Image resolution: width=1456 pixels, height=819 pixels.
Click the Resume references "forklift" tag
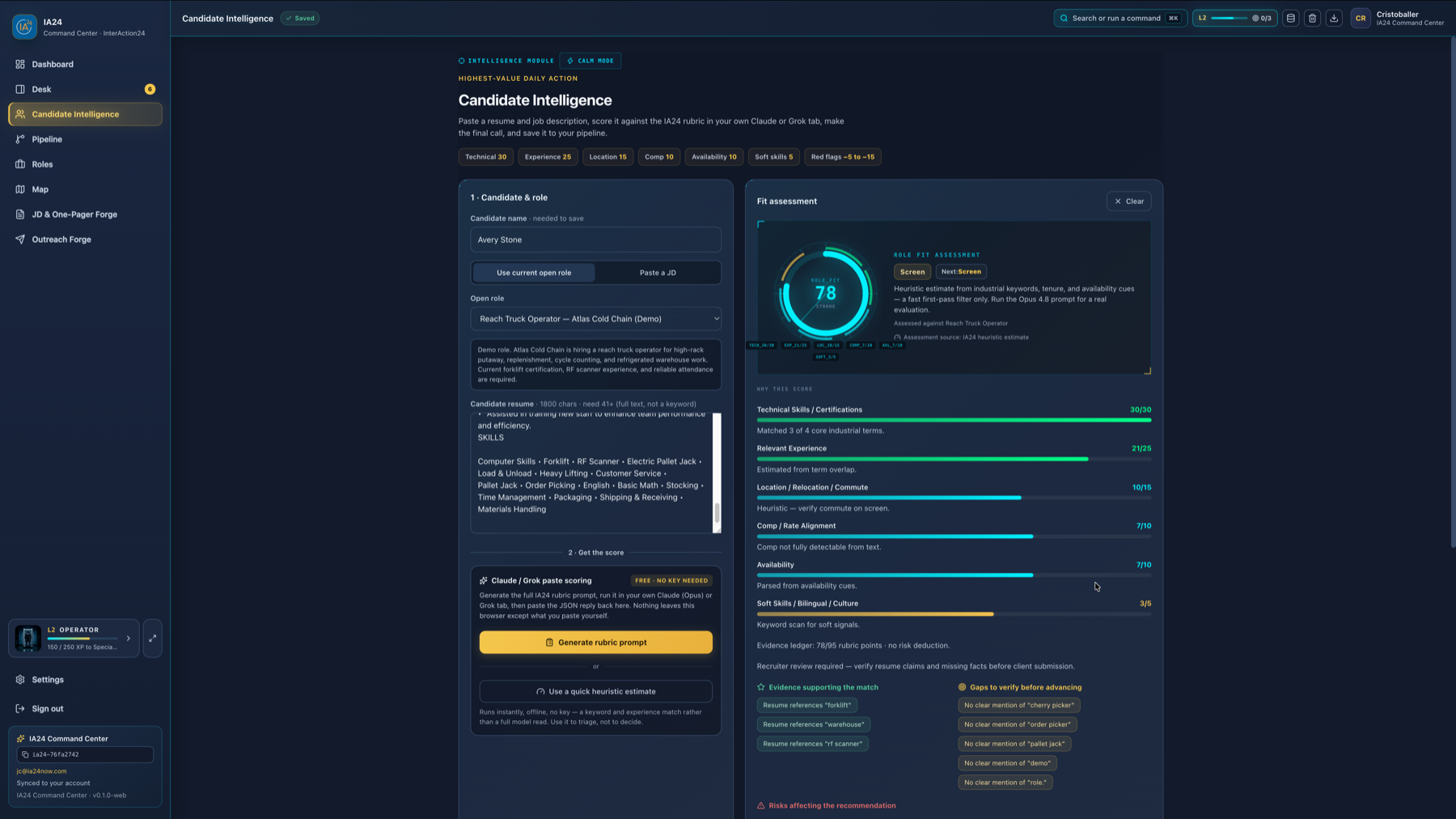807,705
